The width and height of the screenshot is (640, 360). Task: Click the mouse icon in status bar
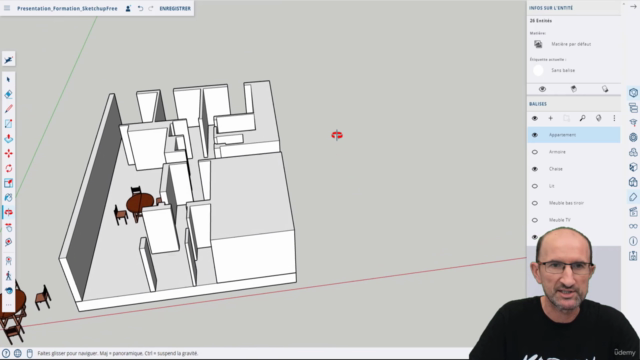pyautogui.click(x=29, y=353)
